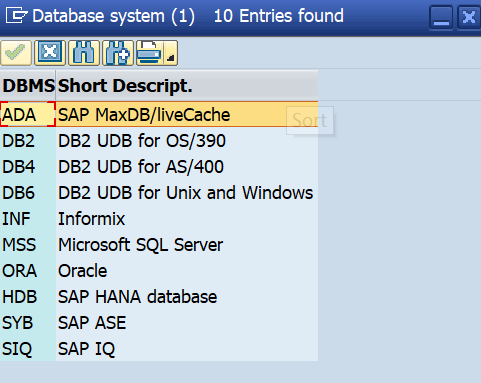481x383 pixels.
Task: Select the DB2 code cell
Action: [x=28, y=141]
